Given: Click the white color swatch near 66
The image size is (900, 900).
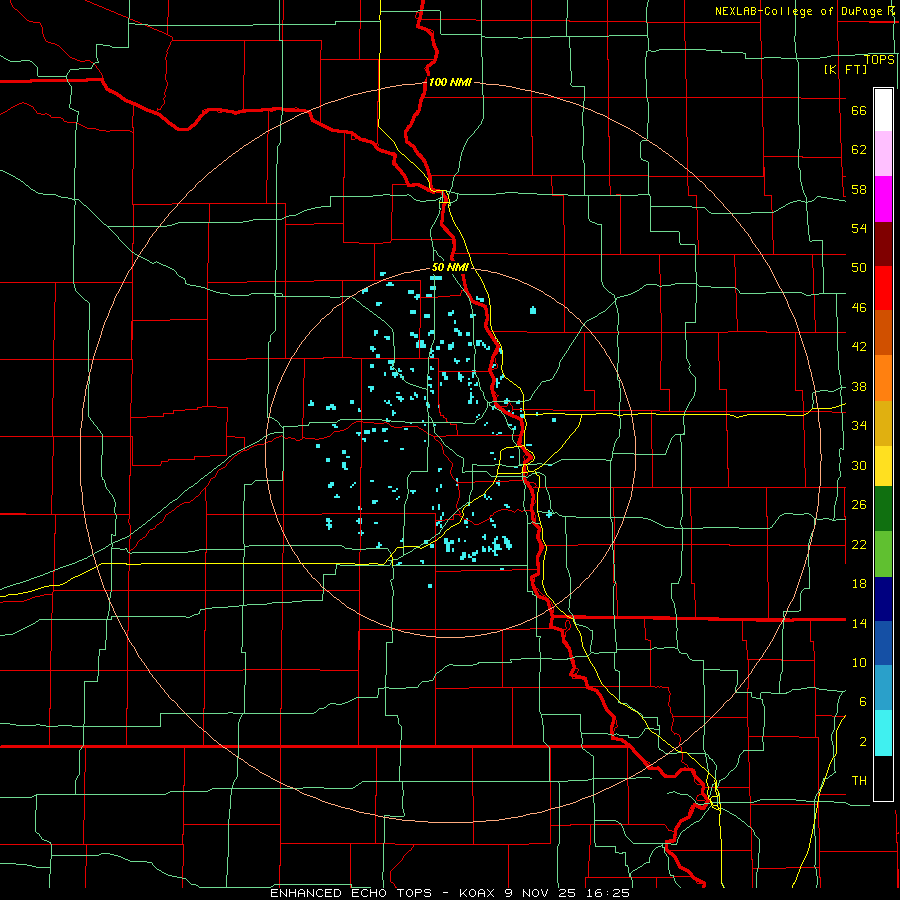Looking at the screenshot, I should (x=883, y=110).
